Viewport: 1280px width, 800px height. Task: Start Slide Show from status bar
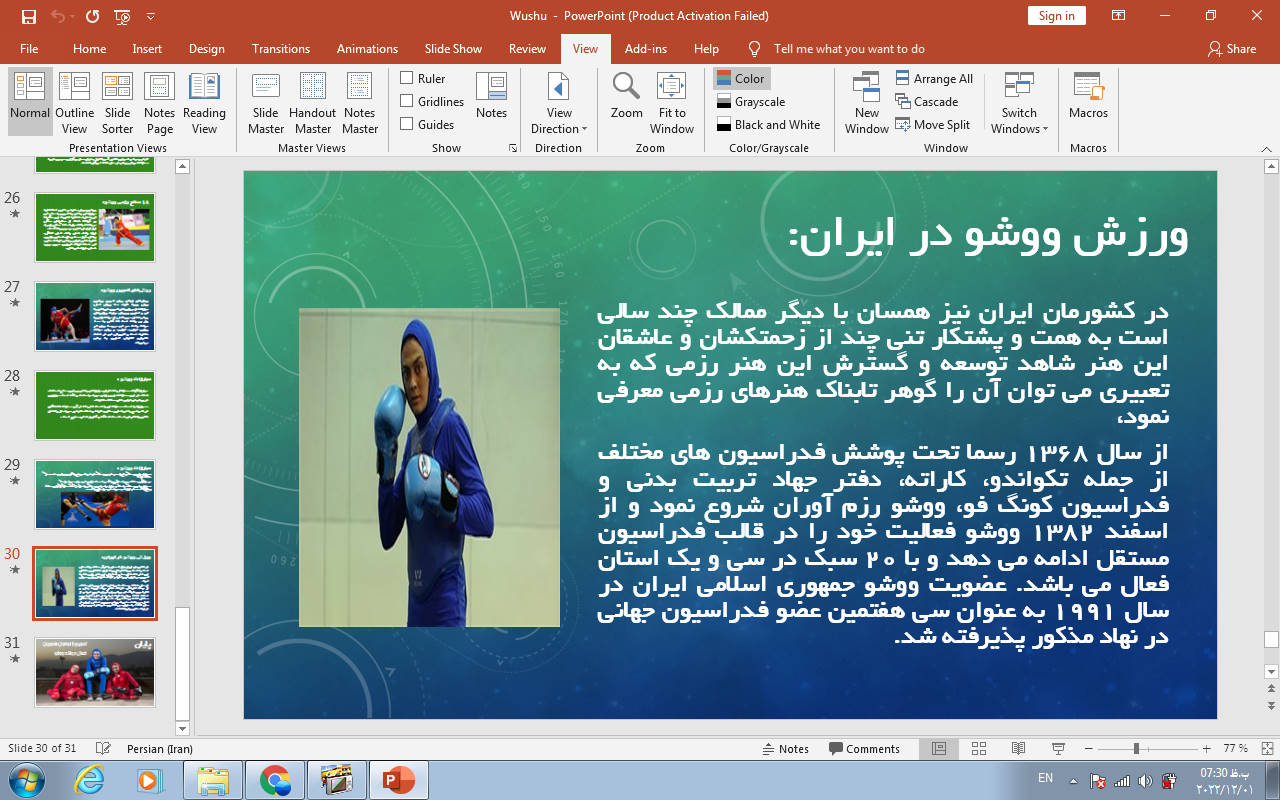(1058, 749)
